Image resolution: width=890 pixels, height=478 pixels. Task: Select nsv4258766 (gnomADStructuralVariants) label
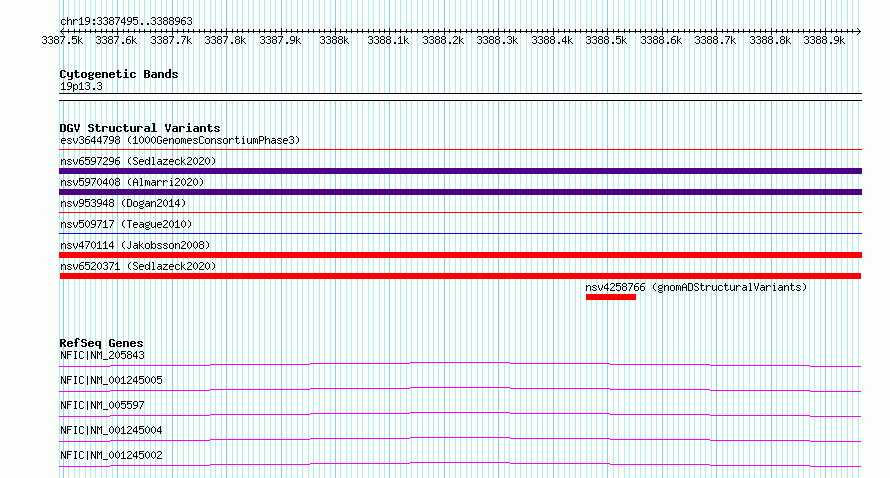[x=696, y=287]
